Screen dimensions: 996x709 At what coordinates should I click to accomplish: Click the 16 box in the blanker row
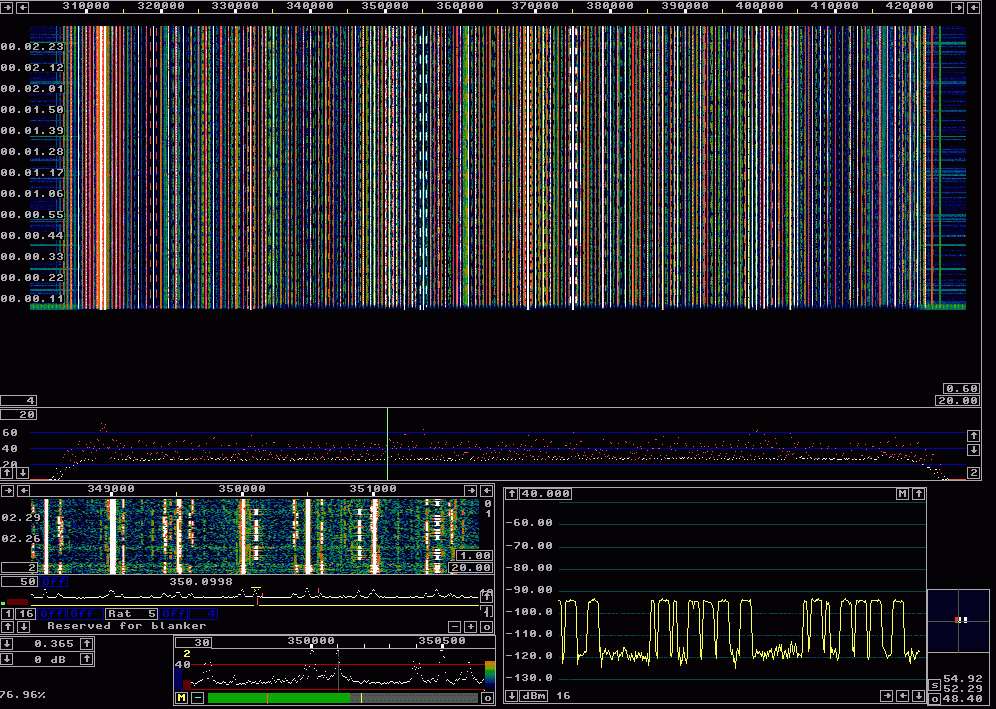[x=27, y=614]
